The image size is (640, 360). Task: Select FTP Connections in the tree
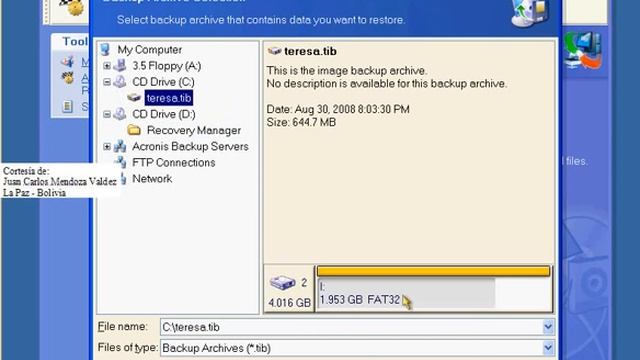pyautogui.click(x=173, y=162)
